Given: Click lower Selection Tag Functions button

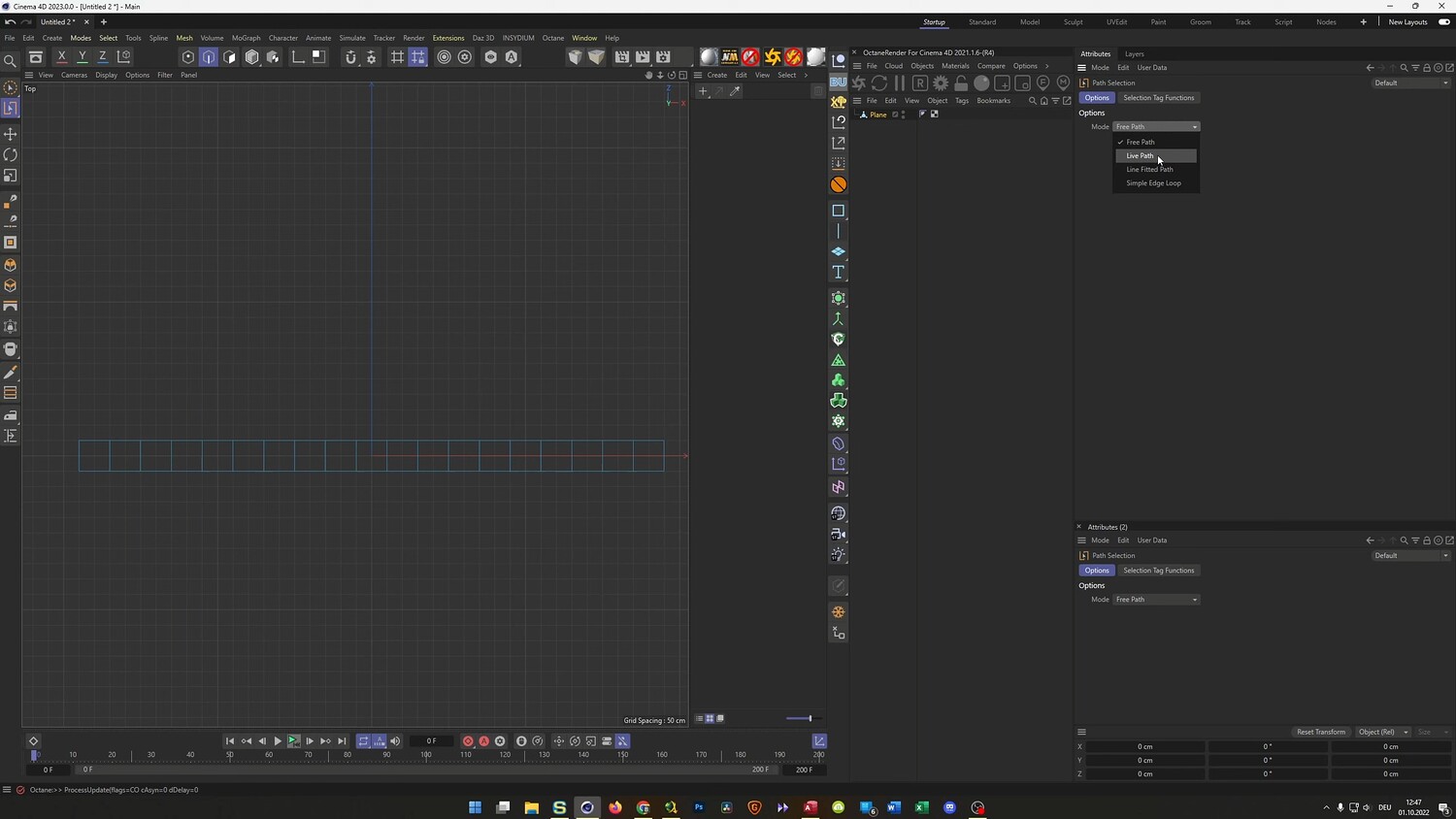Looking at the screenshot, I should [x=1159, y=571].
